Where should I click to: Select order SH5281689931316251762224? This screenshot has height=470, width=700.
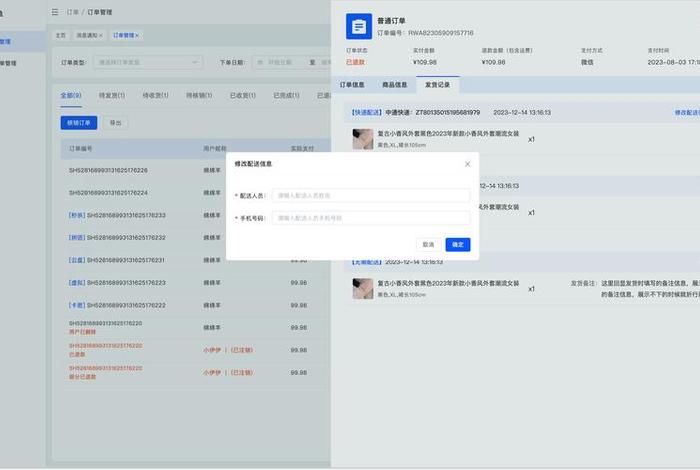[108, 193]
